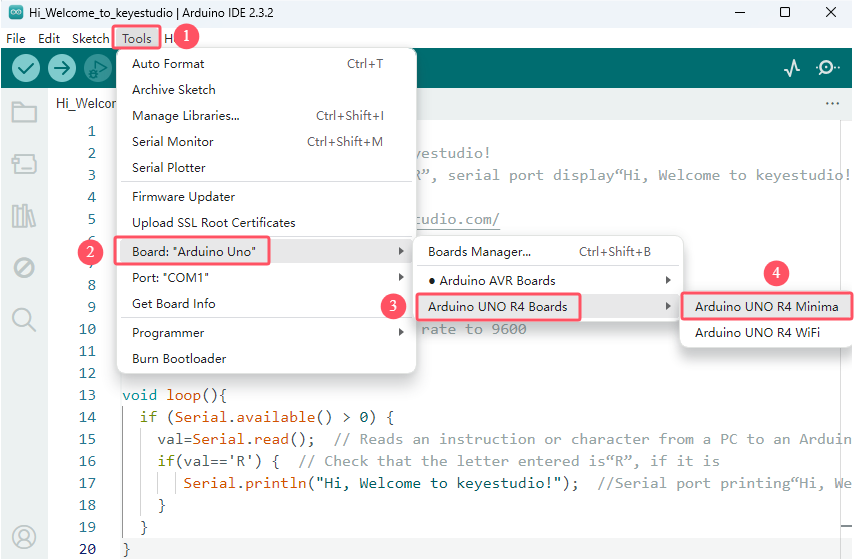The width and height of the screenshot is (855, 560).
Task: Click the Tools menu
Action: [x=136, y=39]
